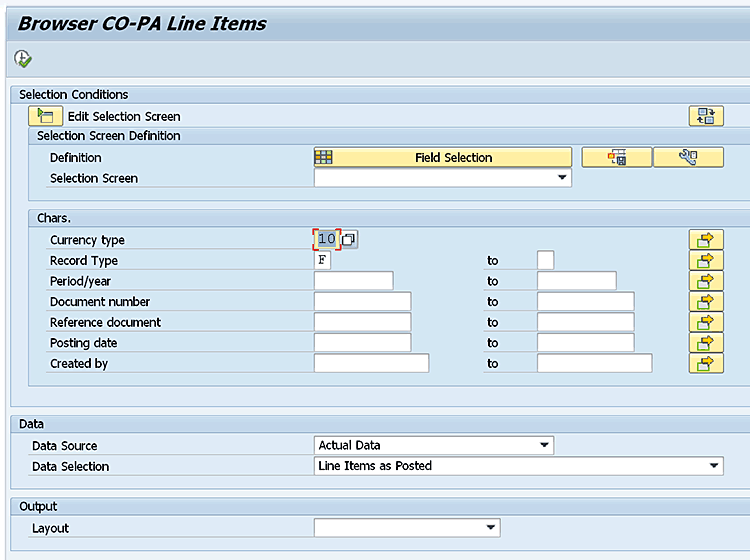Click the Period/year from input field
Screen dimensions: 750x560
coord(353,281)
